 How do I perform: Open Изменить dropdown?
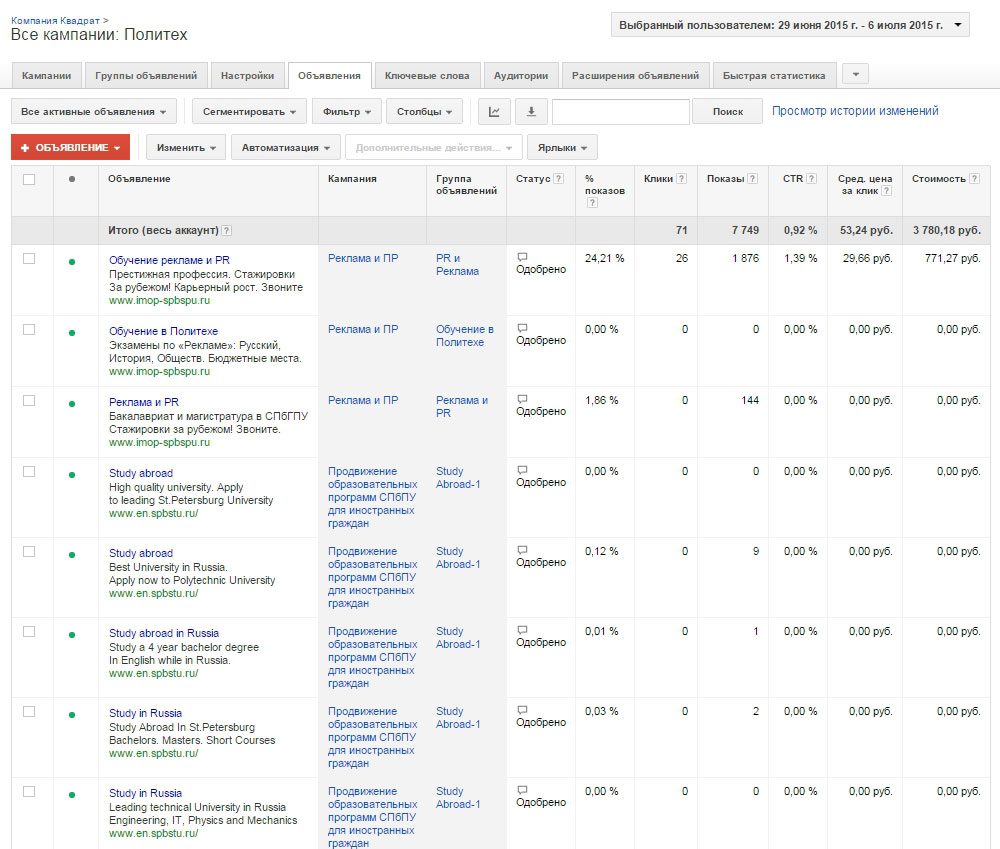186,147
